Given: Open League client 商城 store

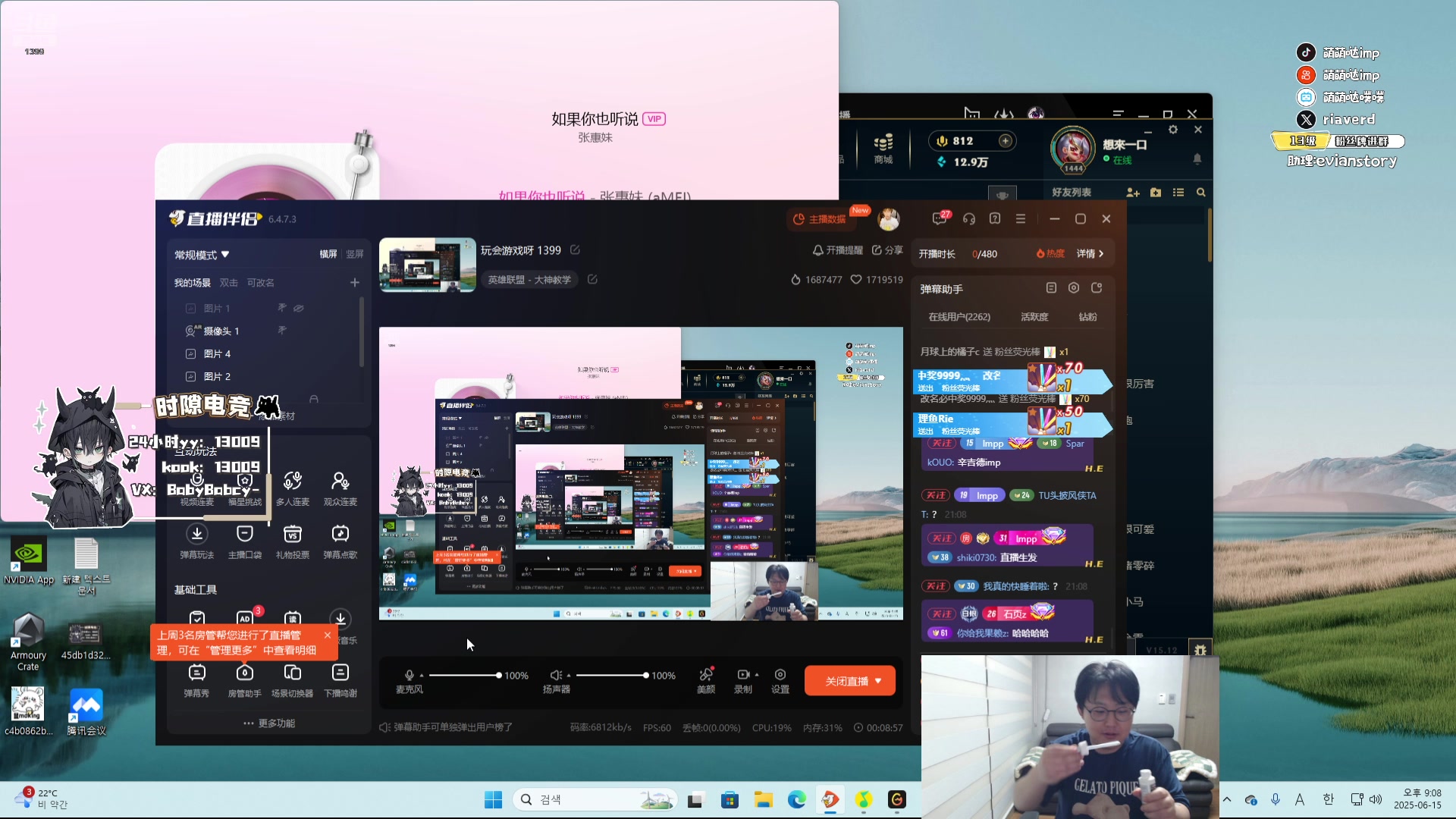Looking at the screenshot, I should click(883, 149).
